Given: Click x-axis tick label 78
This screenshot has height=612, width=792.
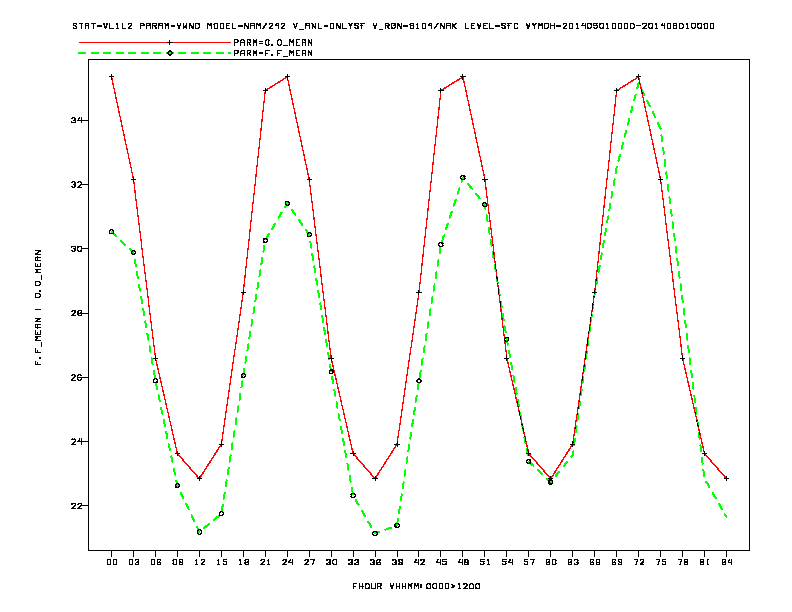Looking at the screenshot, I should tap(682, 562).
